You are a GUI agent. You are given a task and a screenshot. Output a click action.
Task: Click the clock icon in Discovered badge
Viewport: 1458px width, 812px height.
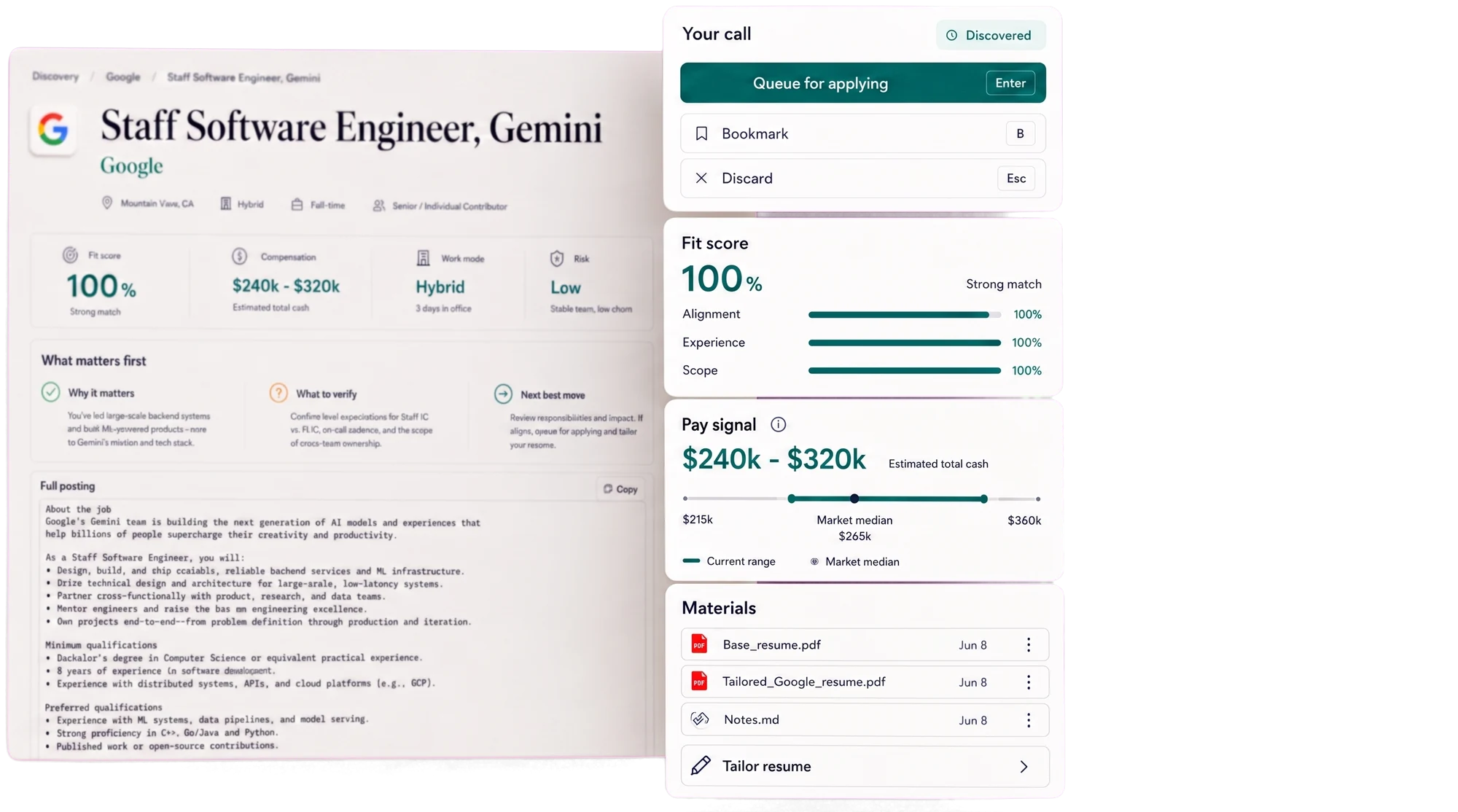[951, 35]
